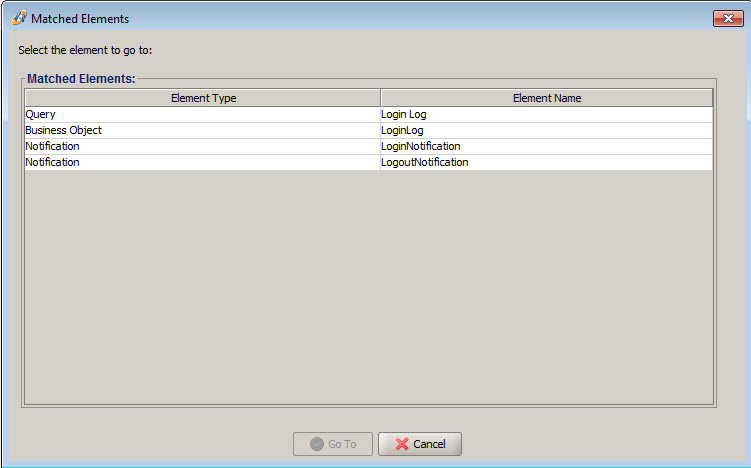Click the app icon beside the Matched Elements title

tap(19, 18)
